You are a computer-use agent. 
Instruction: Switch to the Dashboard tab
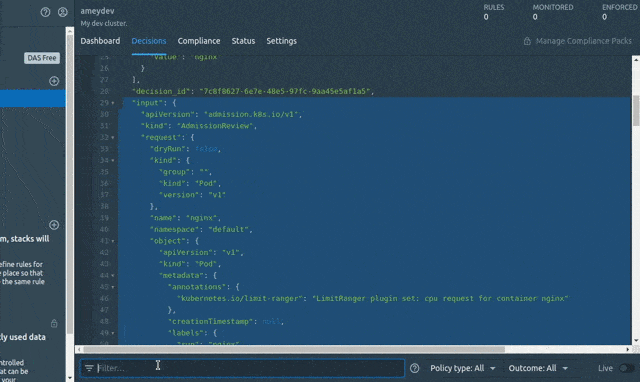(100, 41)
